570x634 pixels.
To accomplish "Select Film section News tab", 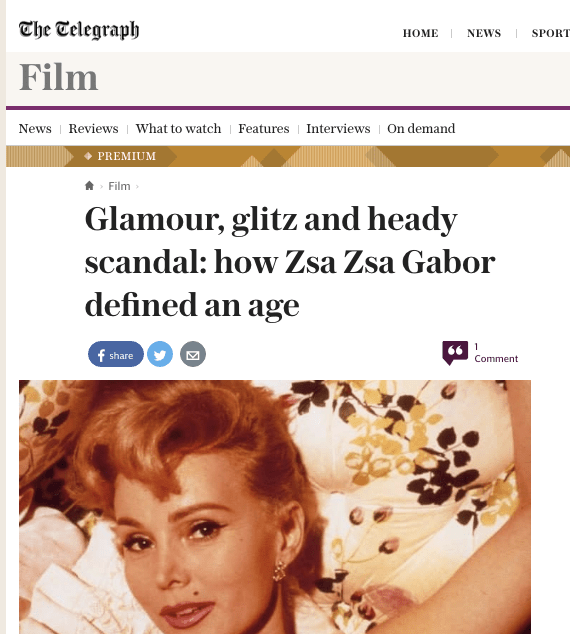I will pos(35,129).
